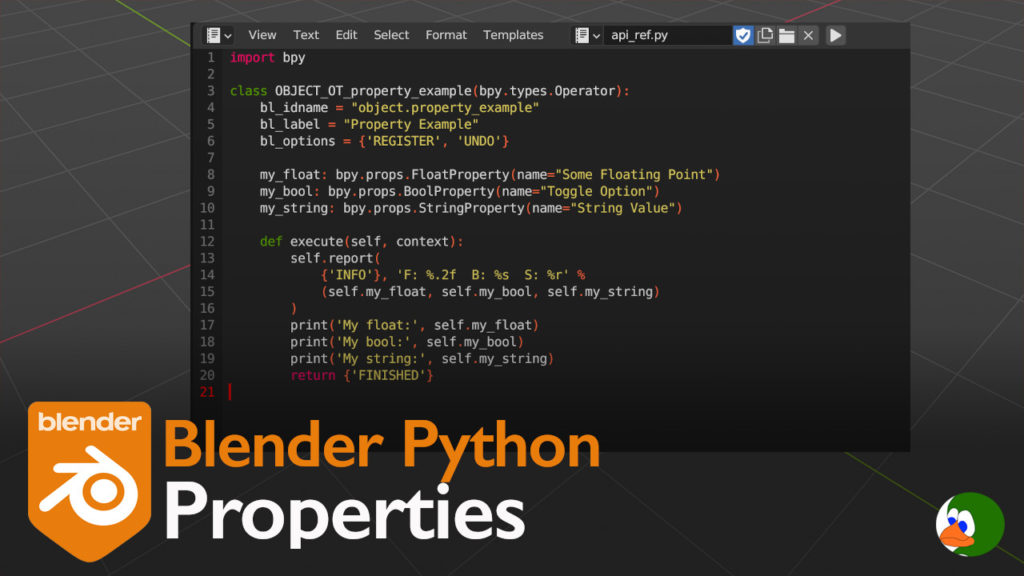Image resolution: width=1024 pixels, height=576 pixels.
Task: Click the green duck avatar icon
Action: tap(969, 524)
